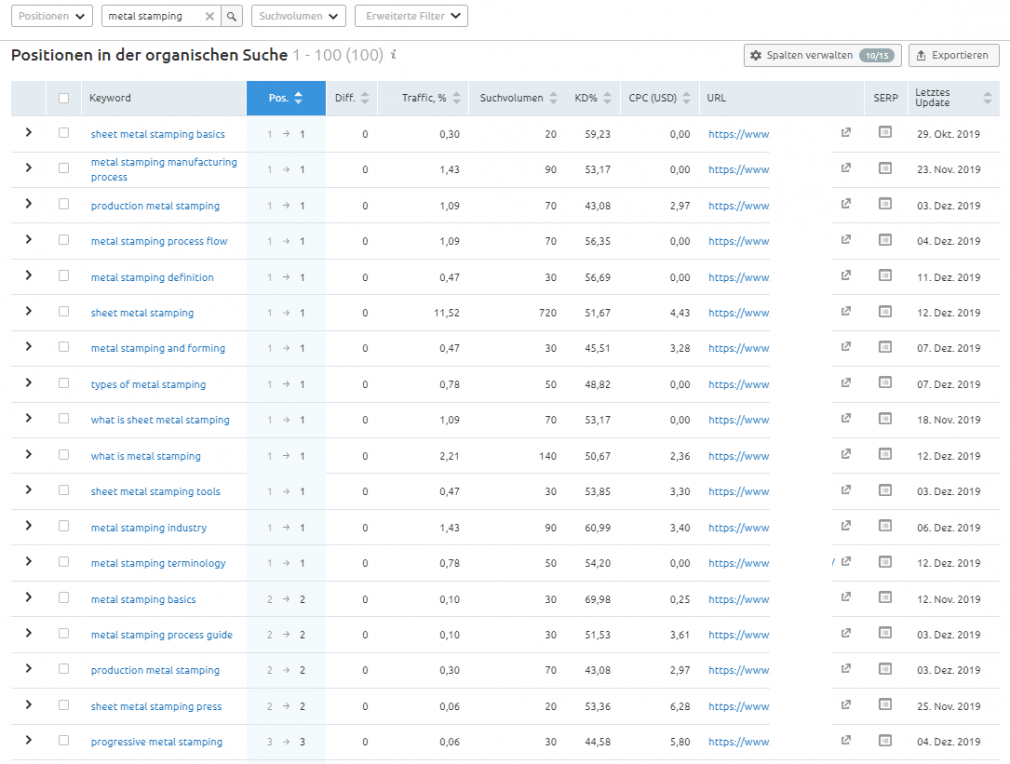Expand the production metal stamping position 1 row
1010x764 pixels.
28,204
